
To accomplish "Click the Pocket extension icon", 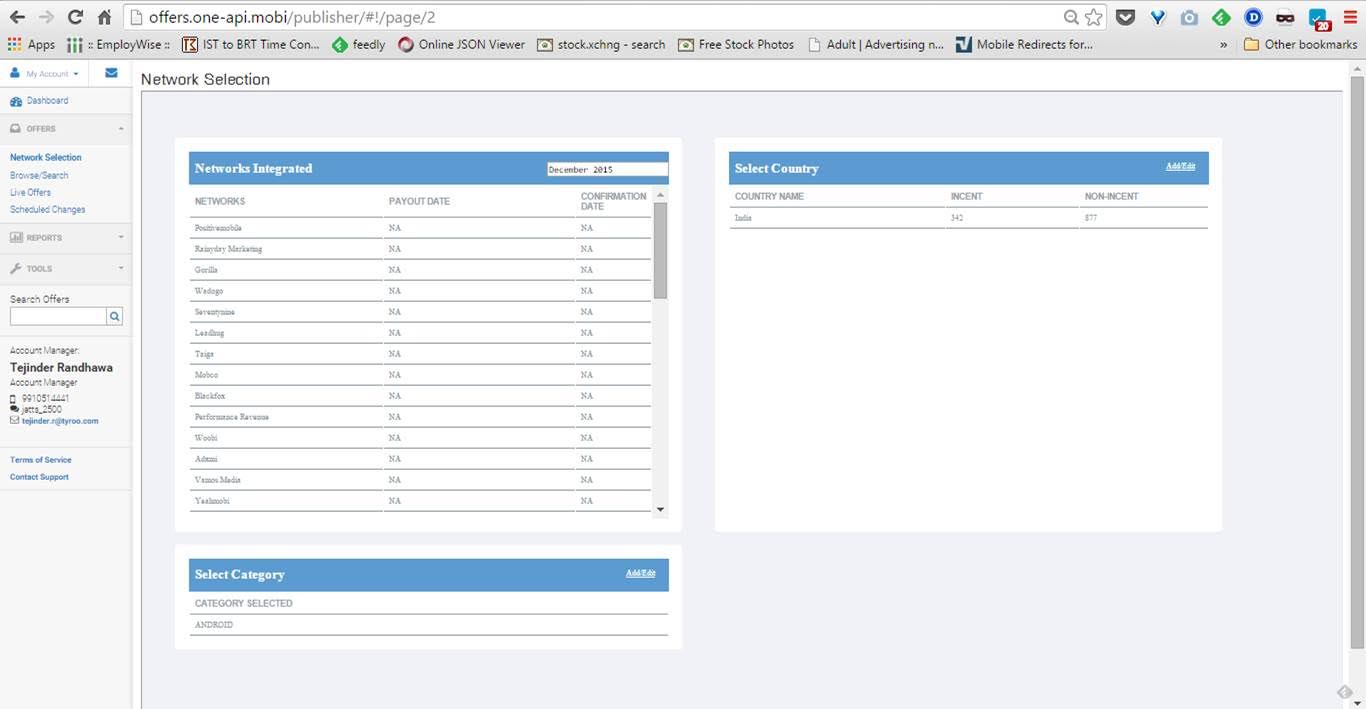I will (x=1126, y=17).
